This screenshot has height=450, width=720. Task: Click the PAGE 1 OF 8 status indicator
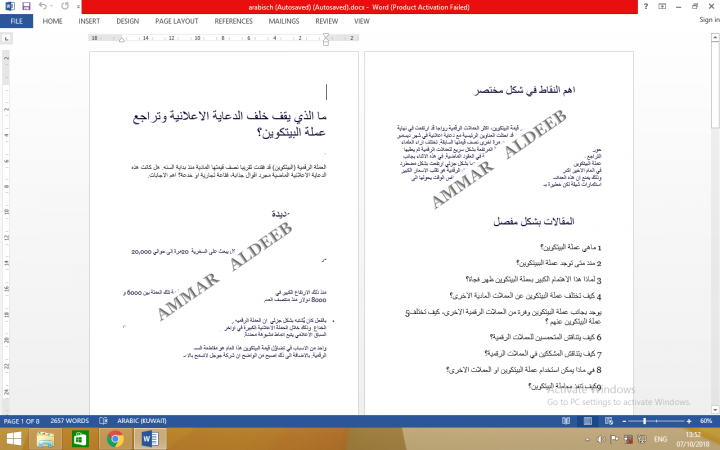tap(22, 421)
